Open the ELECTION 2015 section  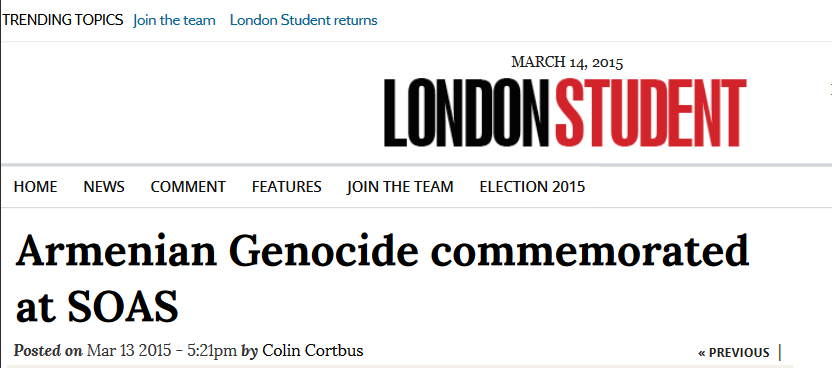coord(532,187)
